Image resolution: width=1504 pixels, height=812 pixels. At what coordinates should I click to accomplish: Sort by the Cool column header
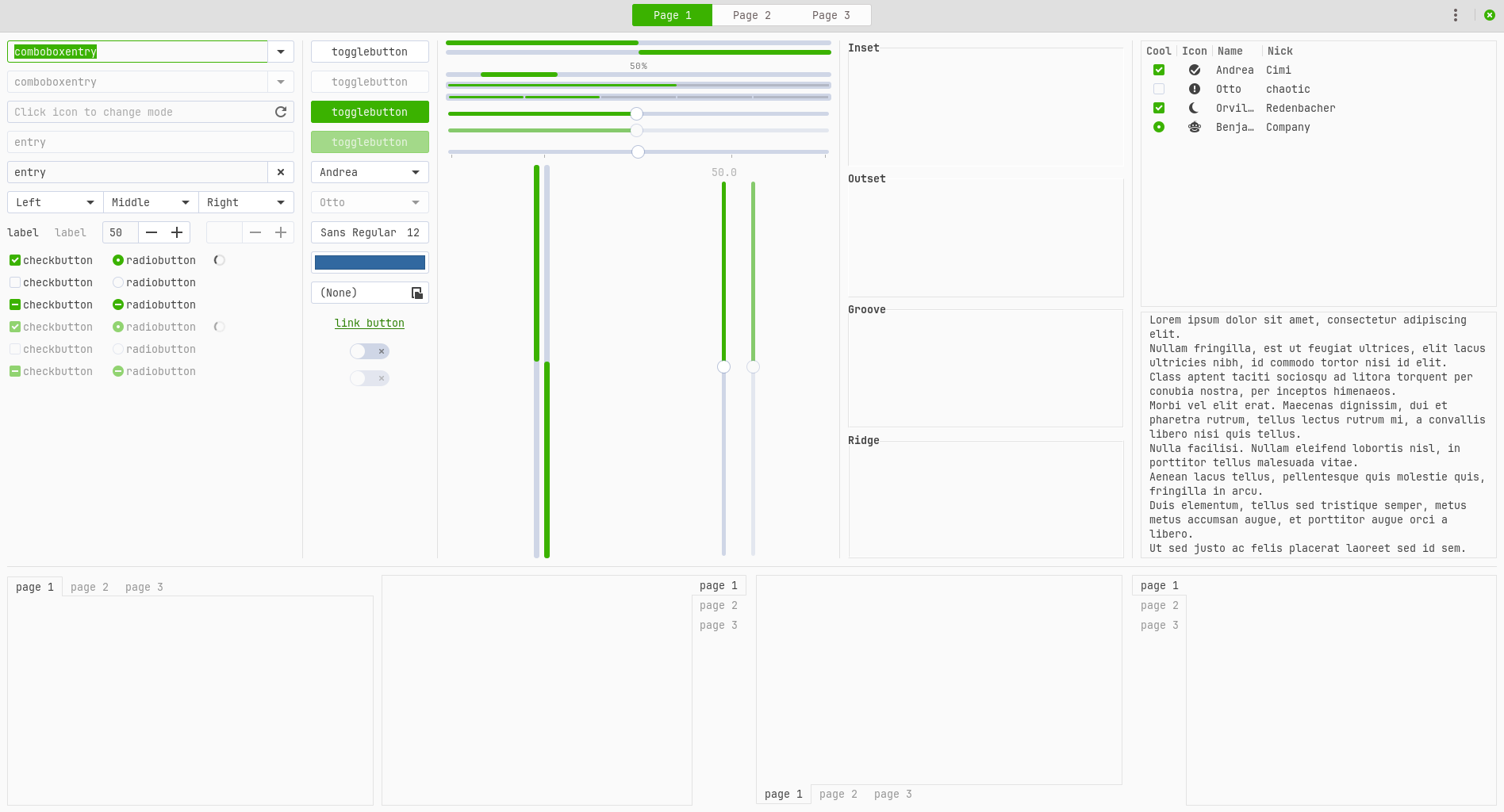click(x=1159, y=51)
